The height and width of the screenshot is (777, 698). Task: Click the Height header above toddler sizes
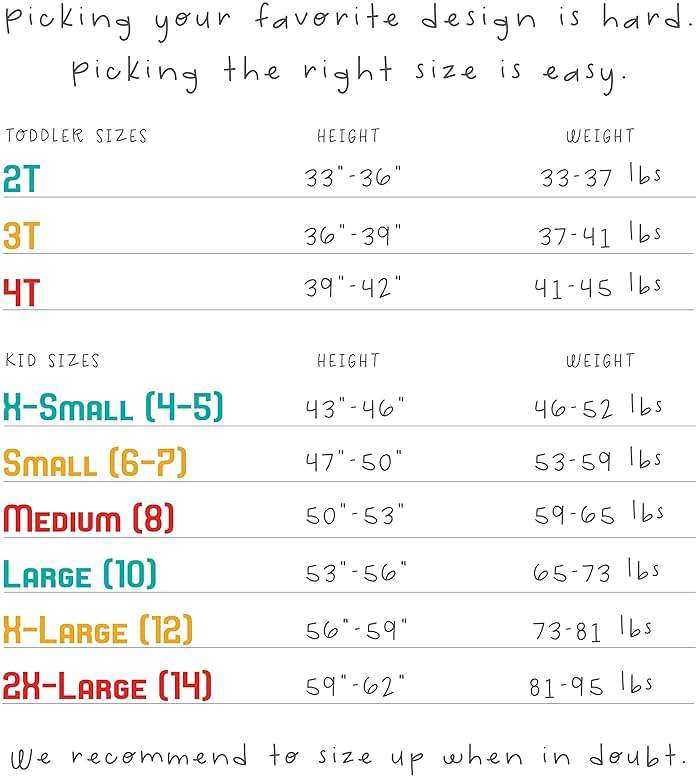(348, 136)
